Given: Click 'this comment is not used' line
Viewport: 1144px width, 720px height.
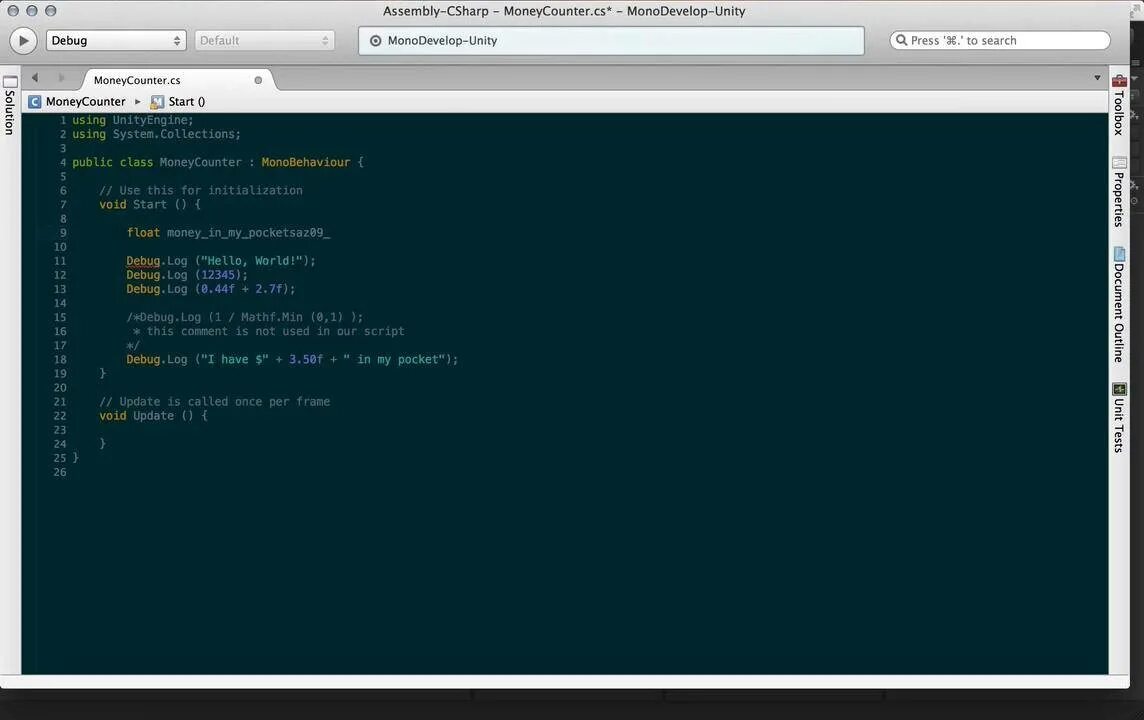Looking at the screenshot, I should [268, 331].
